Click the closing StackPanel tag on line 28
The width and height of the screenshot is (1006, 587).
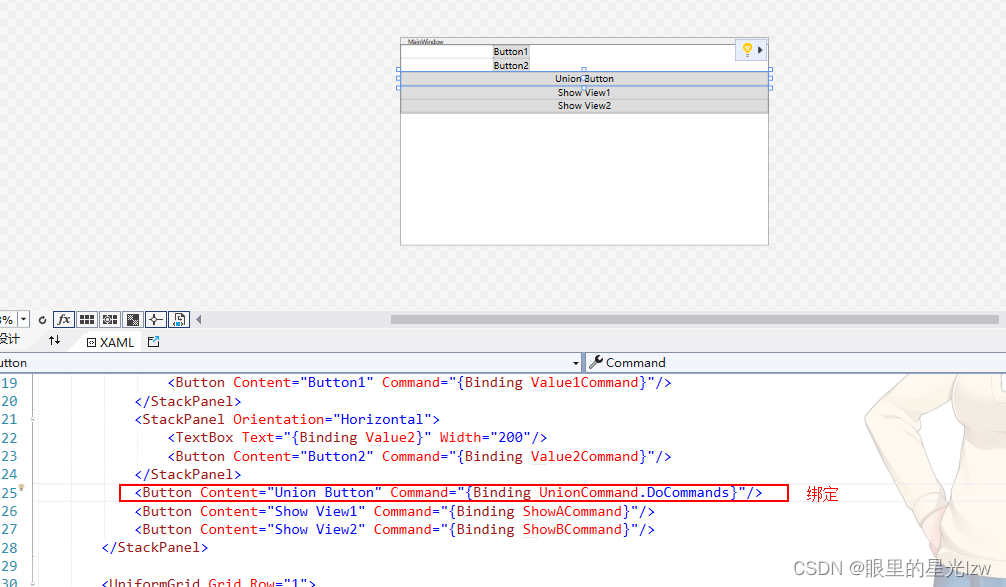point(155,548)
